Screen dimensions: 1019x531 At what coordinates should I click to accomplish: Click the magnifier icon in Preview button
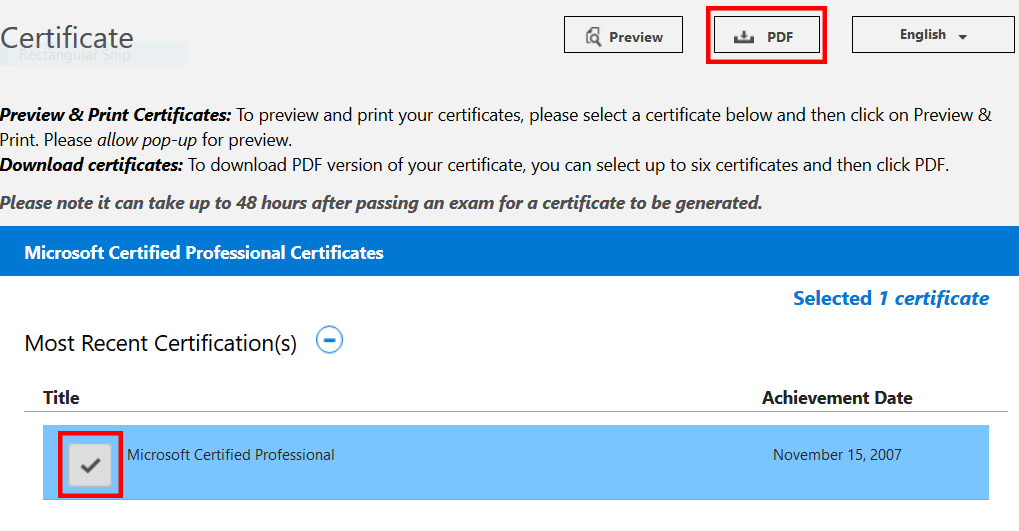click(592, 37)
